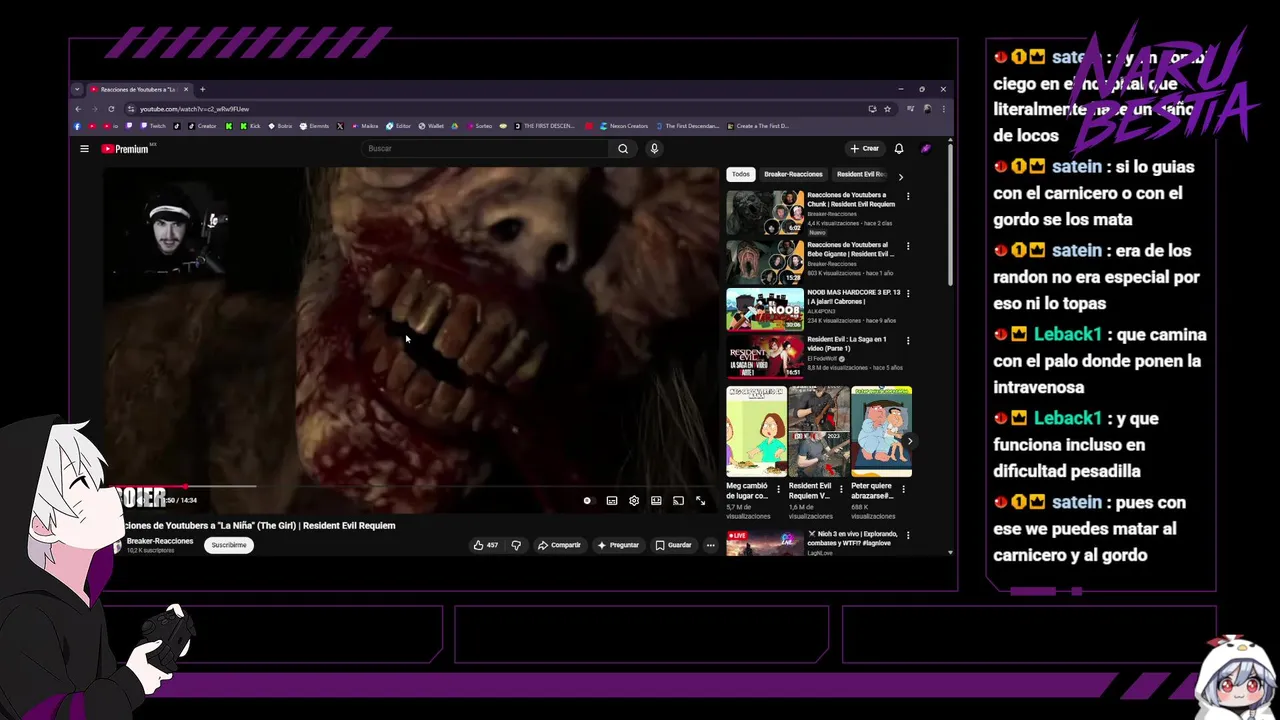Bookmark page with the star icon
Screen dimensions: 1280x720
(x=887, y=109)
